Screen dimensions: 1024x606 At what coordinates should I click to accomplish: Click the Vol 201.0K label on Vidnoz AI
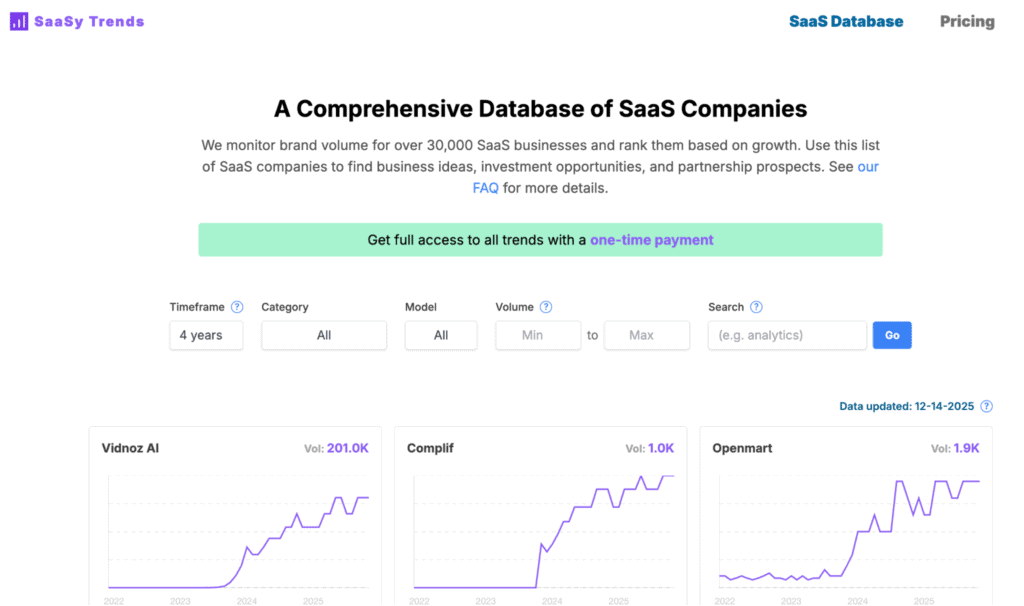pyautogui.click(x=337, y=448)
